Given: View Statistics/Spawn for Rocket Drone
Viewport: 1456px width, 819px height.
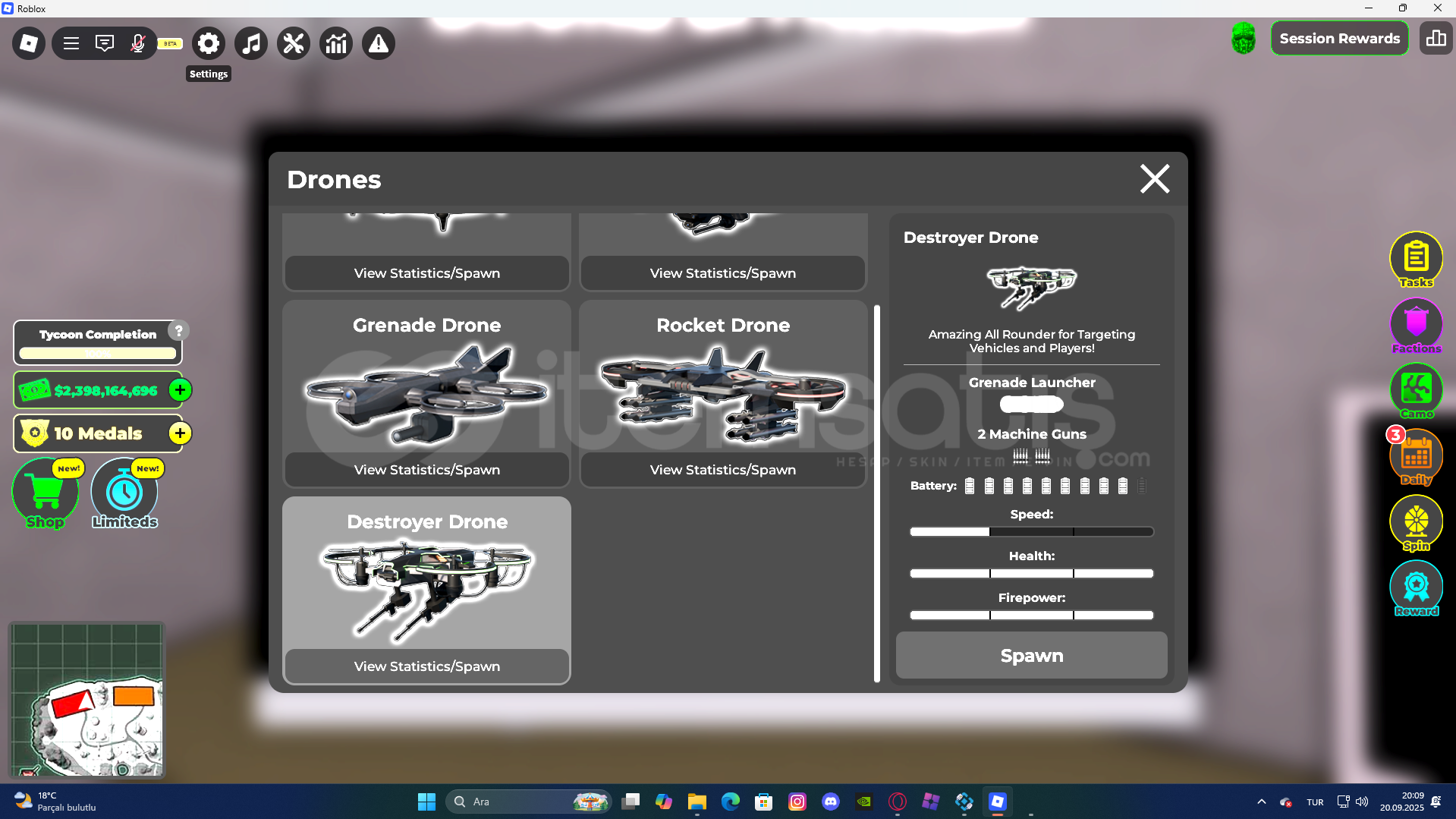Looking at the screenshot, I should click(x=723, y=470).
